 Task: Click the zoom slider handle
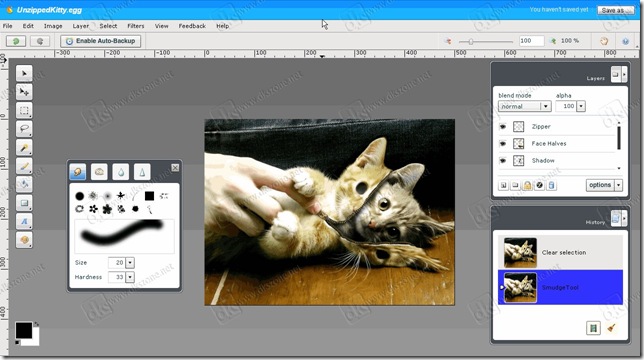pos(471,41)
